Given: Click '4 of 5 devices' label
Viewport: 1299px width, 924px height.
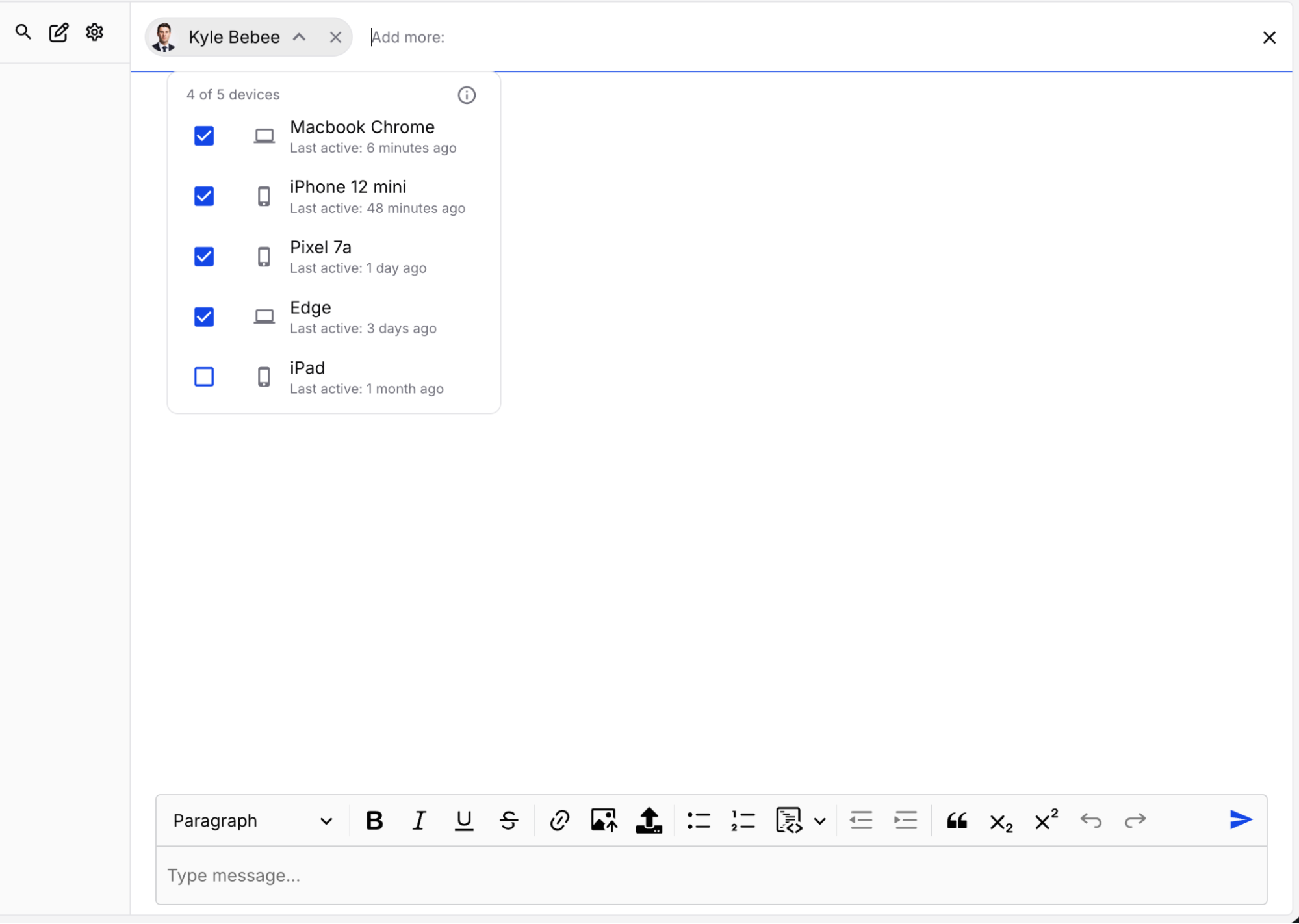Looking at the screenshot, I should click(233, 95).
